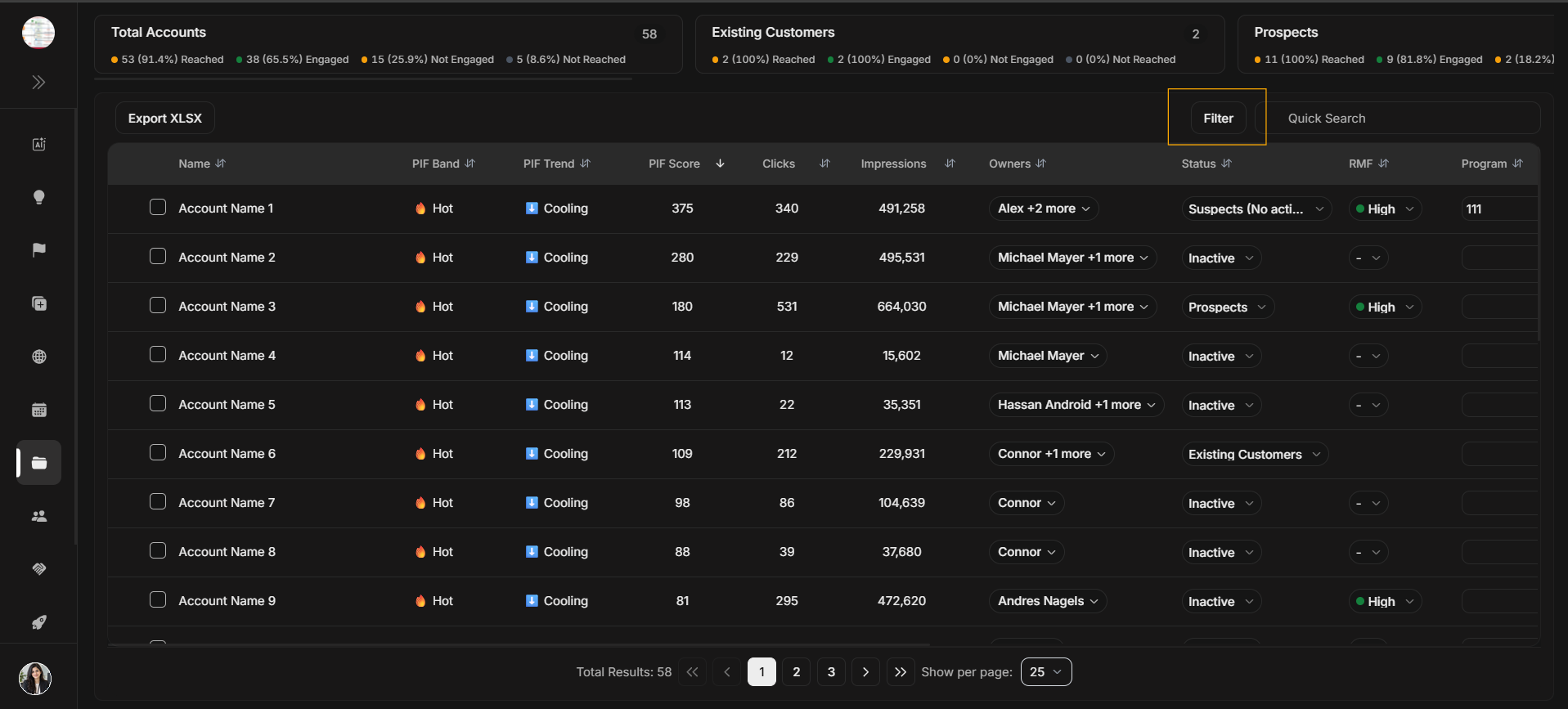Sort the table by Clicks column
The image size is (1568, 709).
[x=824, y=164]
